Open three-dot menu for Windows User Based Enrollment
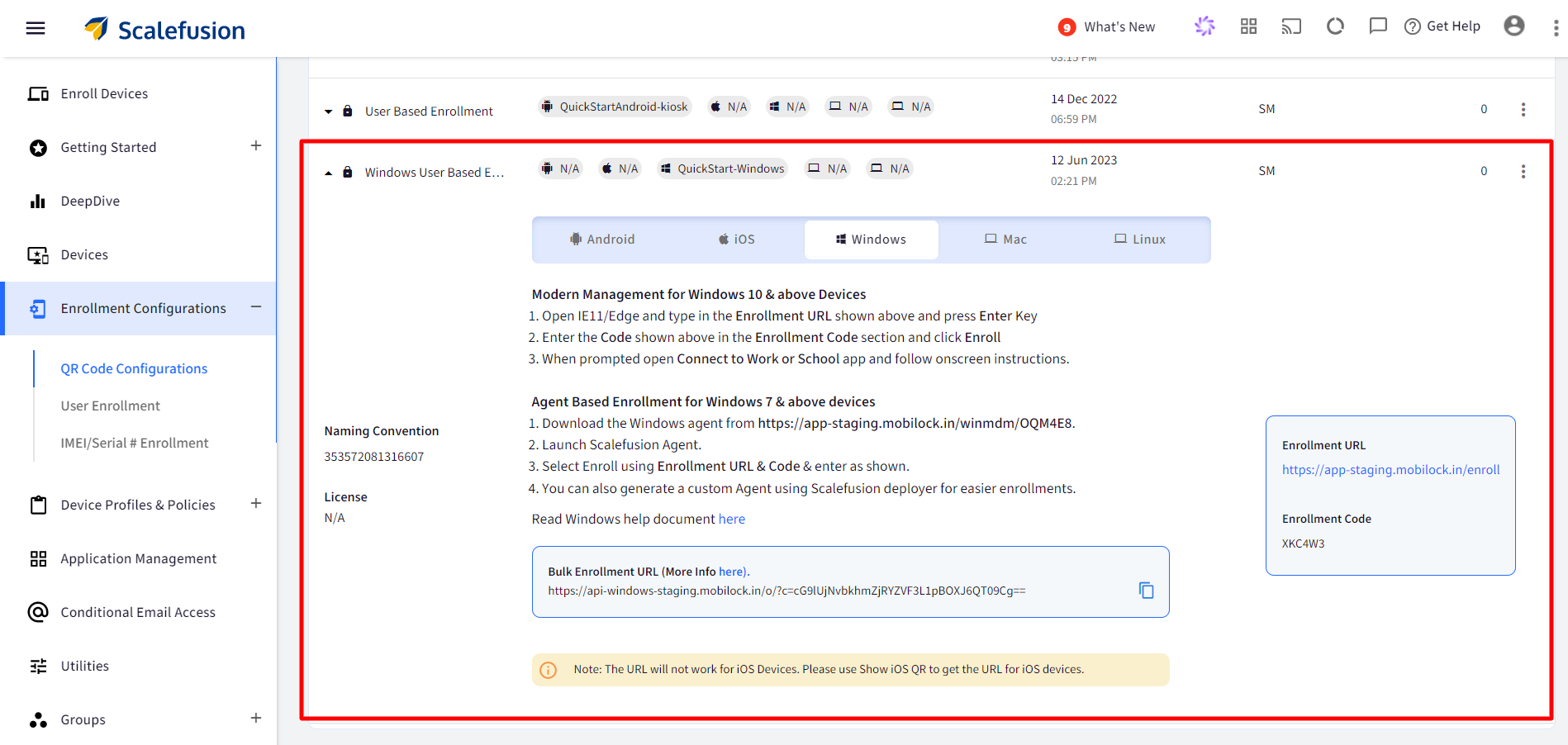1568x745 pixels. [x=1523, y=171]
